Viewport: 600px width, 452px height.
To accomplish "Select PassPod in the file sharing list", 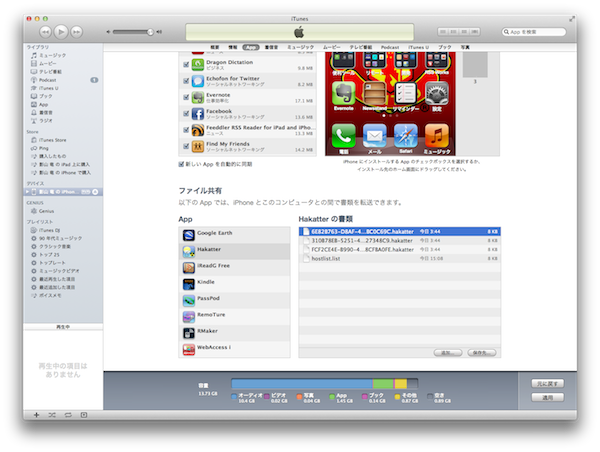I will tap(235, 300).
